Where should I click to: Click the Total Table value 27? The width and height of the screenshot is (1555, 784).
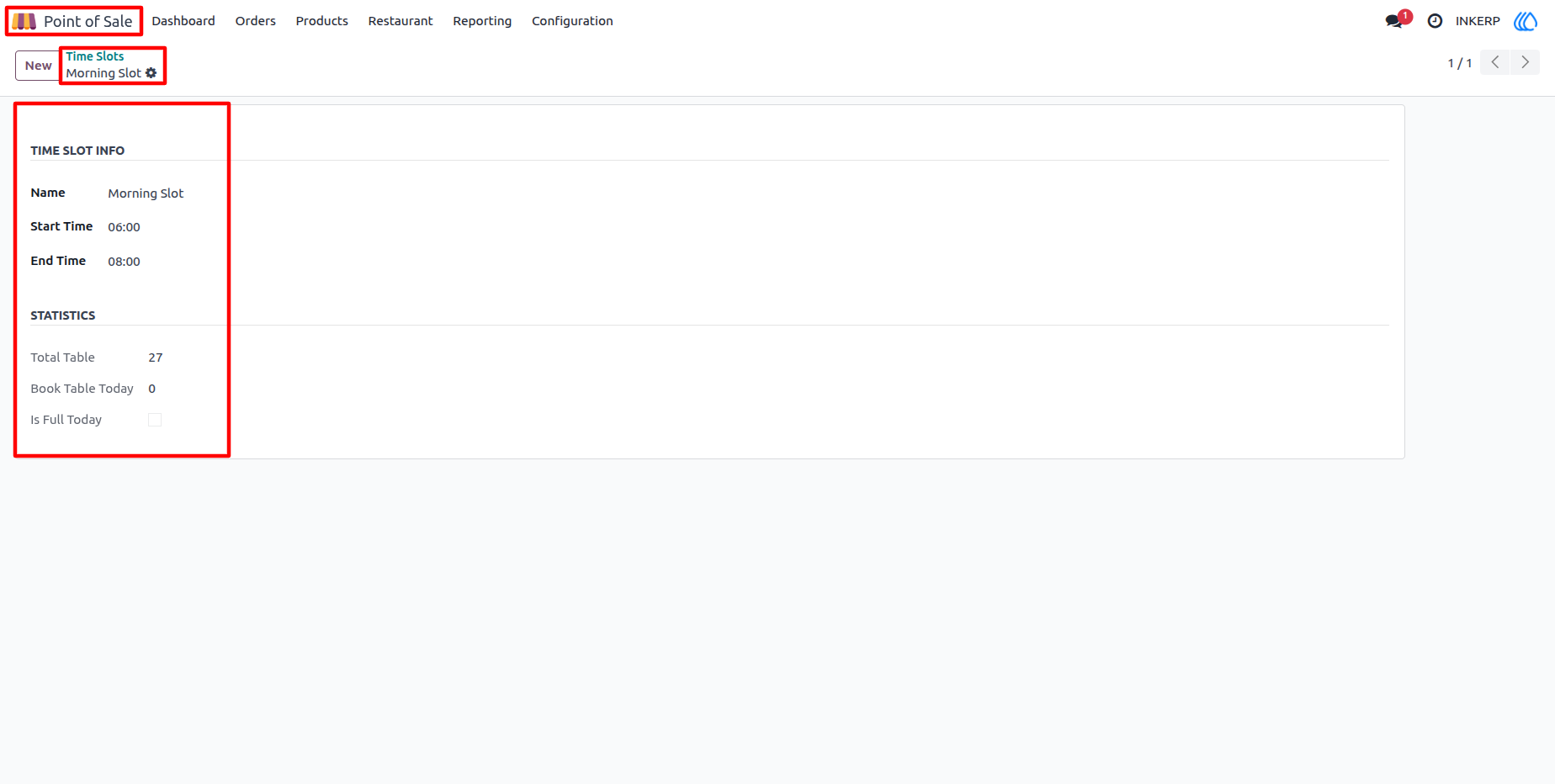point(156,358)
